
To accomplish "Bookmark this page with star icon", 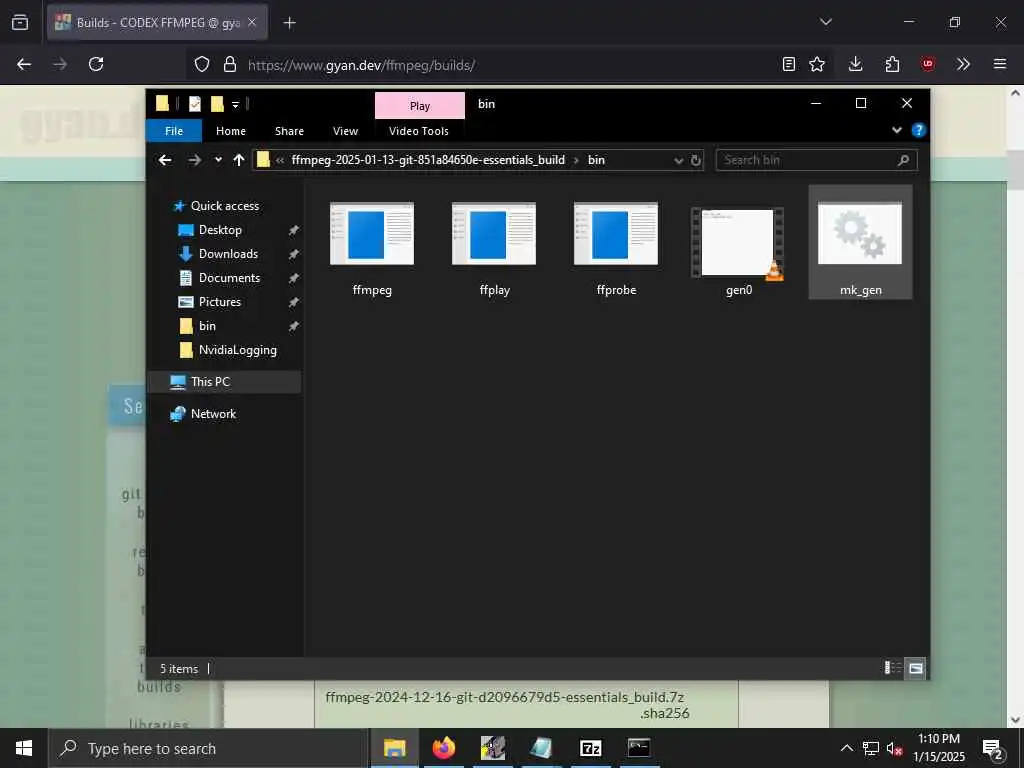I will click(x=817, y=64).
